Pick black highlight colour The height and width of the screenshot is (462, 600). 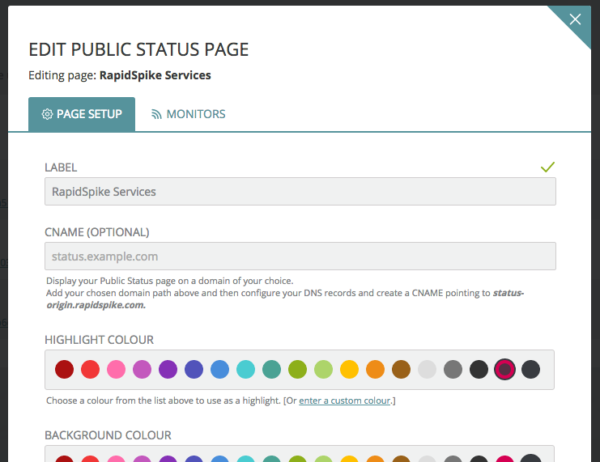coord(479,369)
